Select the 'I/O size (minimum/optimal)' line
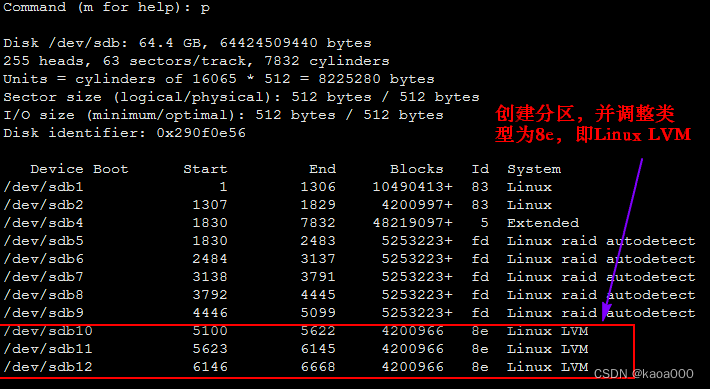 (x=223, y=115)
